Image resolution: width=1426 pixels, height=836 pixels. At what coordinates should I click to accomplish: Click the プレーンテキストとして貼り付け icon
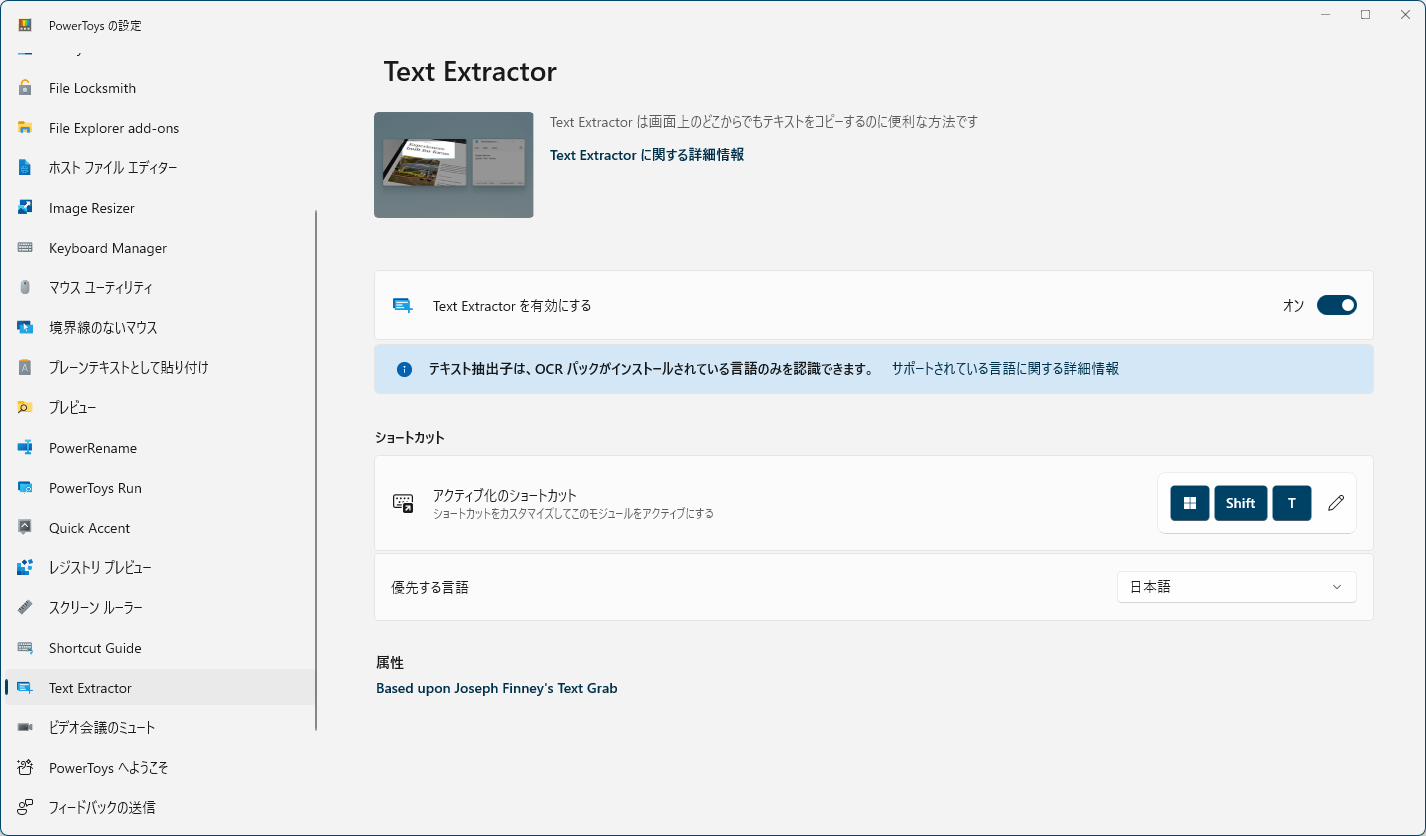pos(25,368)
